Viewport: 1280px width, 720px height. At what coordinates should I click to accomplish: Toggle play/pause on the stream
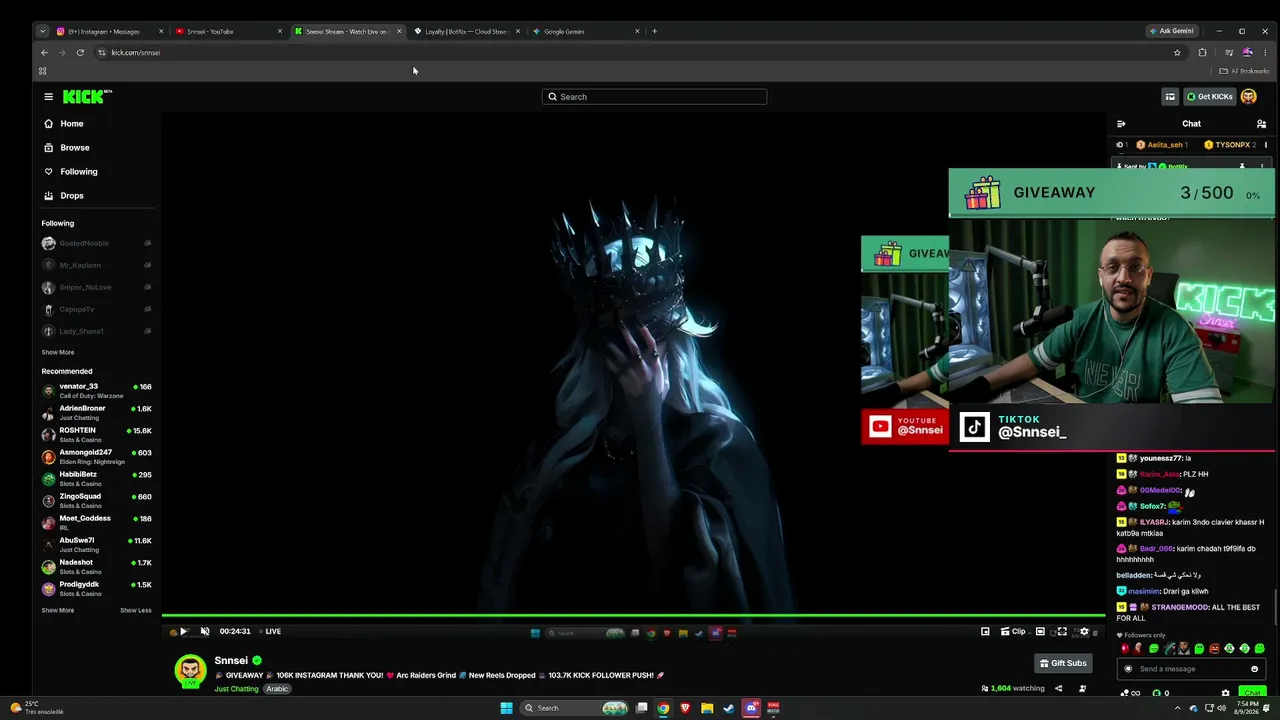pyautogui.click(x=183, y=632)
